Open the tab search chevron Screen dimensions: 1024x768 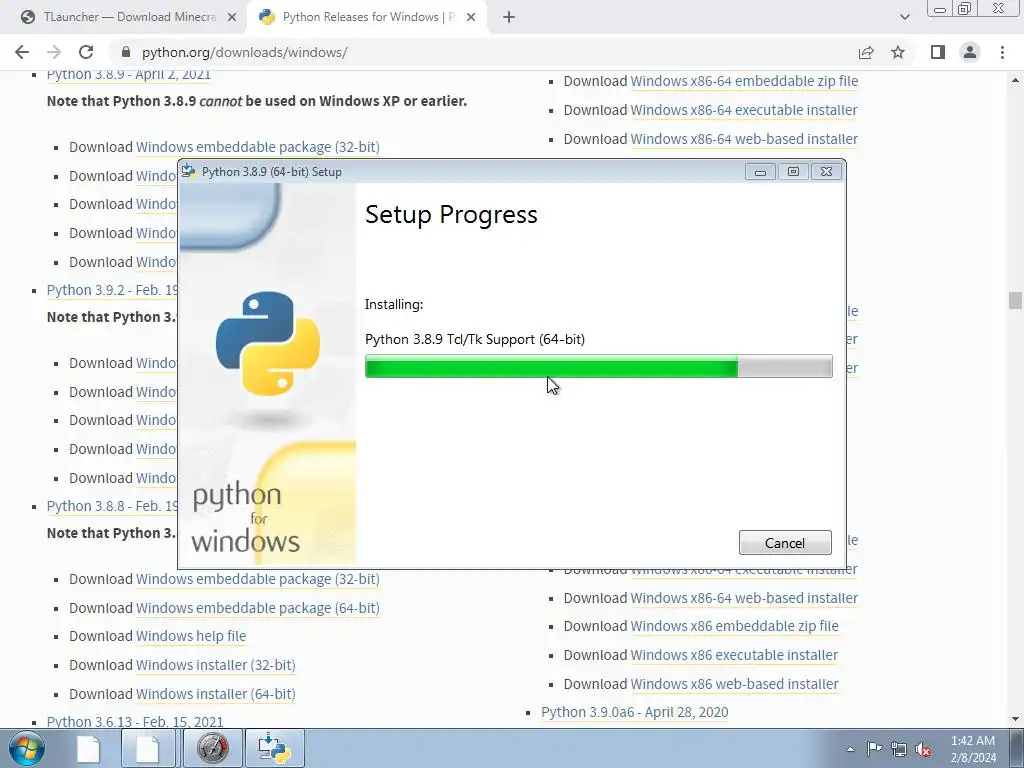pos(904,18)
